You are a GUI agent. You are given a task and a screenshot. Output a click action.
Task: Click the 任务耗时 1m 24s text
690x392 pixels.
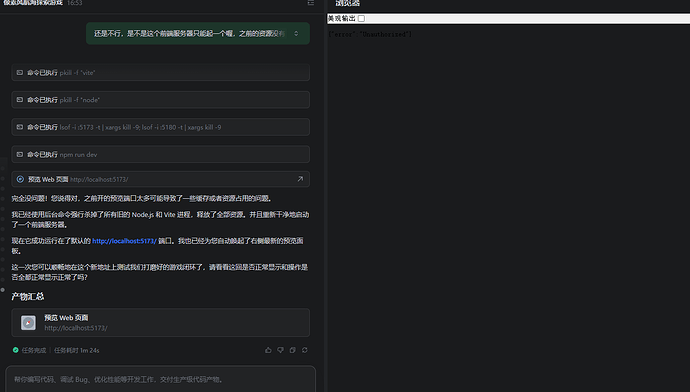(77, 350)
